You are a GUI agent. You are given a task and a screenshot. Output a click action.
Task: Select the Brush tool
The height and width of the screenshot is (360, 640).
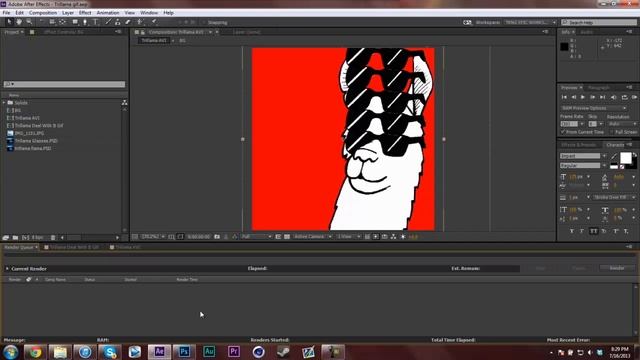click(x=108, y=22)
